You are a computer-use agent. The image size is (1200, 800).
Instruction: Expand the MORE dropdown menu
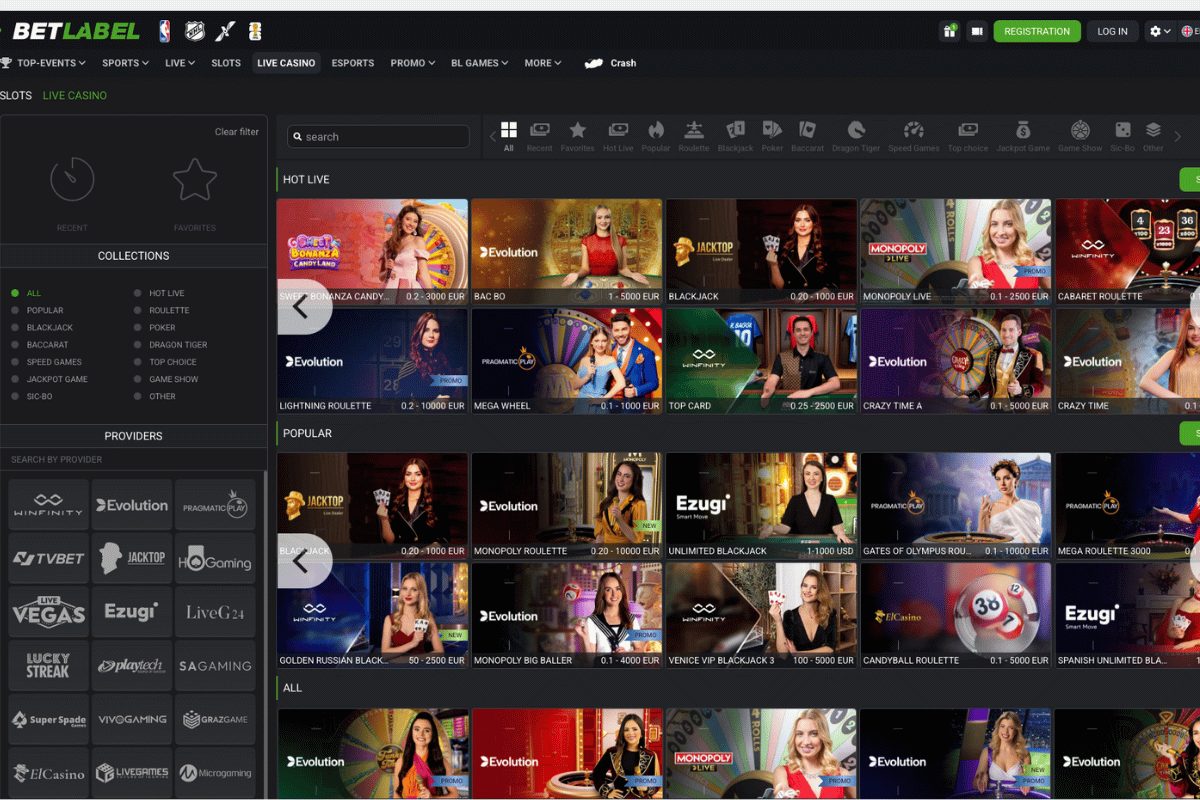tap(542, 63)
